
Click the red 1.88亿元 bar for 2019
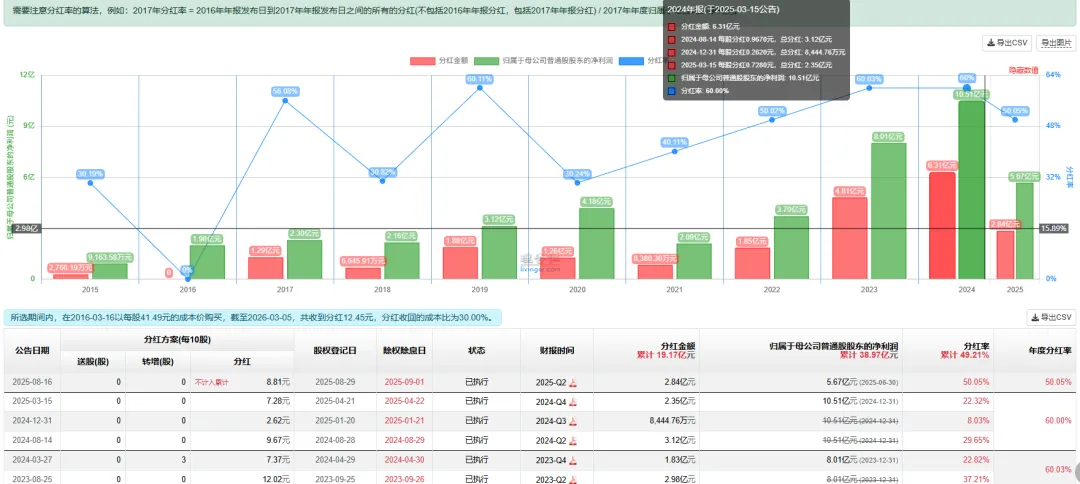460,263
